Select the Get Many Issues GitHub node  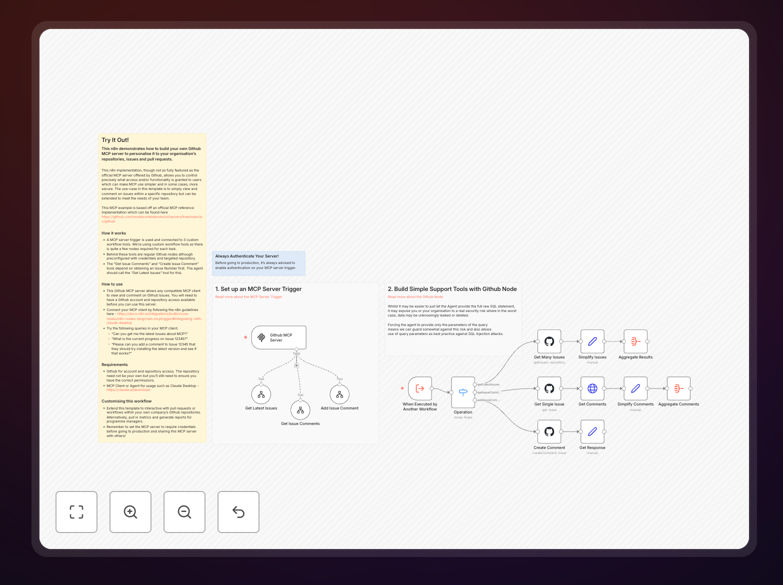pos(549,341)
